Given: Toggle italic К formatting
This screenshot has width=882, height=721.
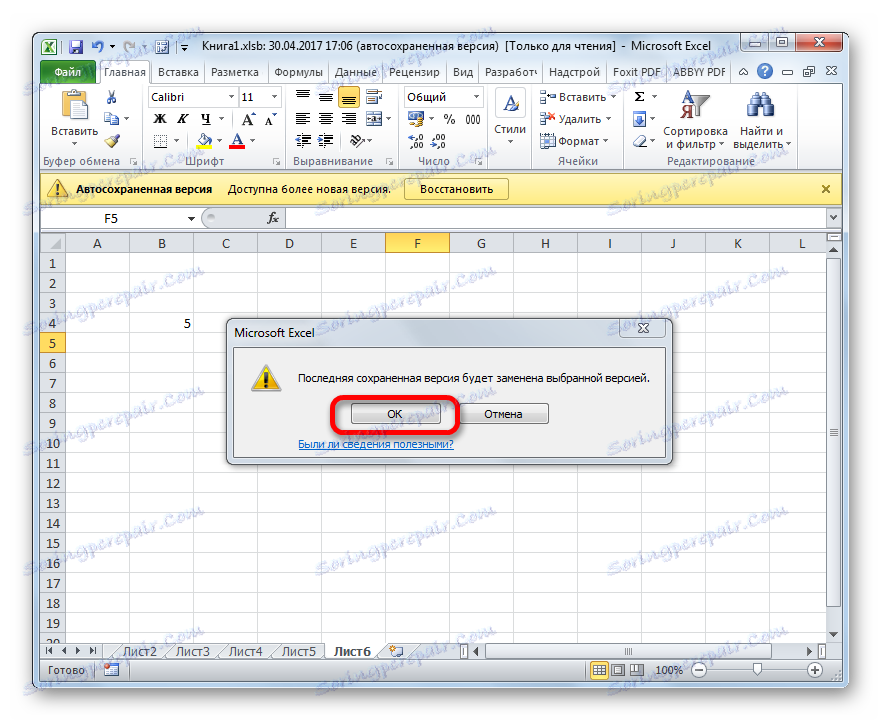Looking at the screenshot, I should (x=182, y=119).
